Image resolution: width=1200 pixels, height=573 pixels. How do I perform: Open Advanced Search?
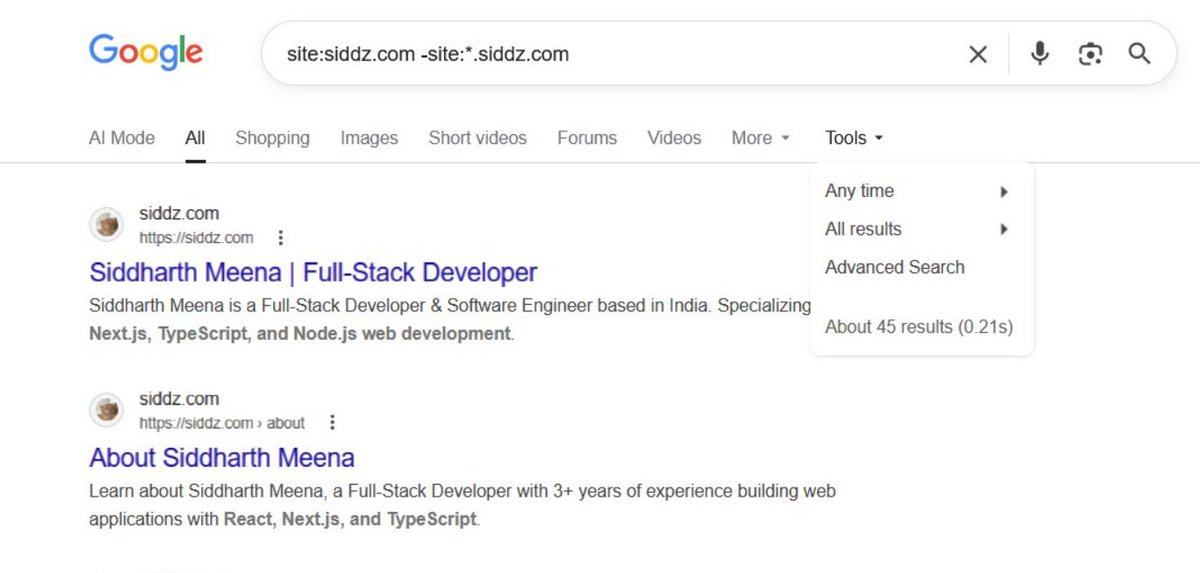click(895, 267)
